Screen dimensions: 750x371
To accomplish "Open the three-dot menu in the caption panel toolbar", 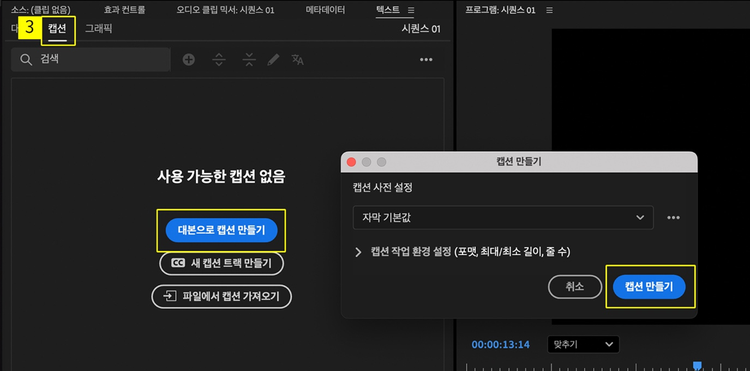I will 426,60.
